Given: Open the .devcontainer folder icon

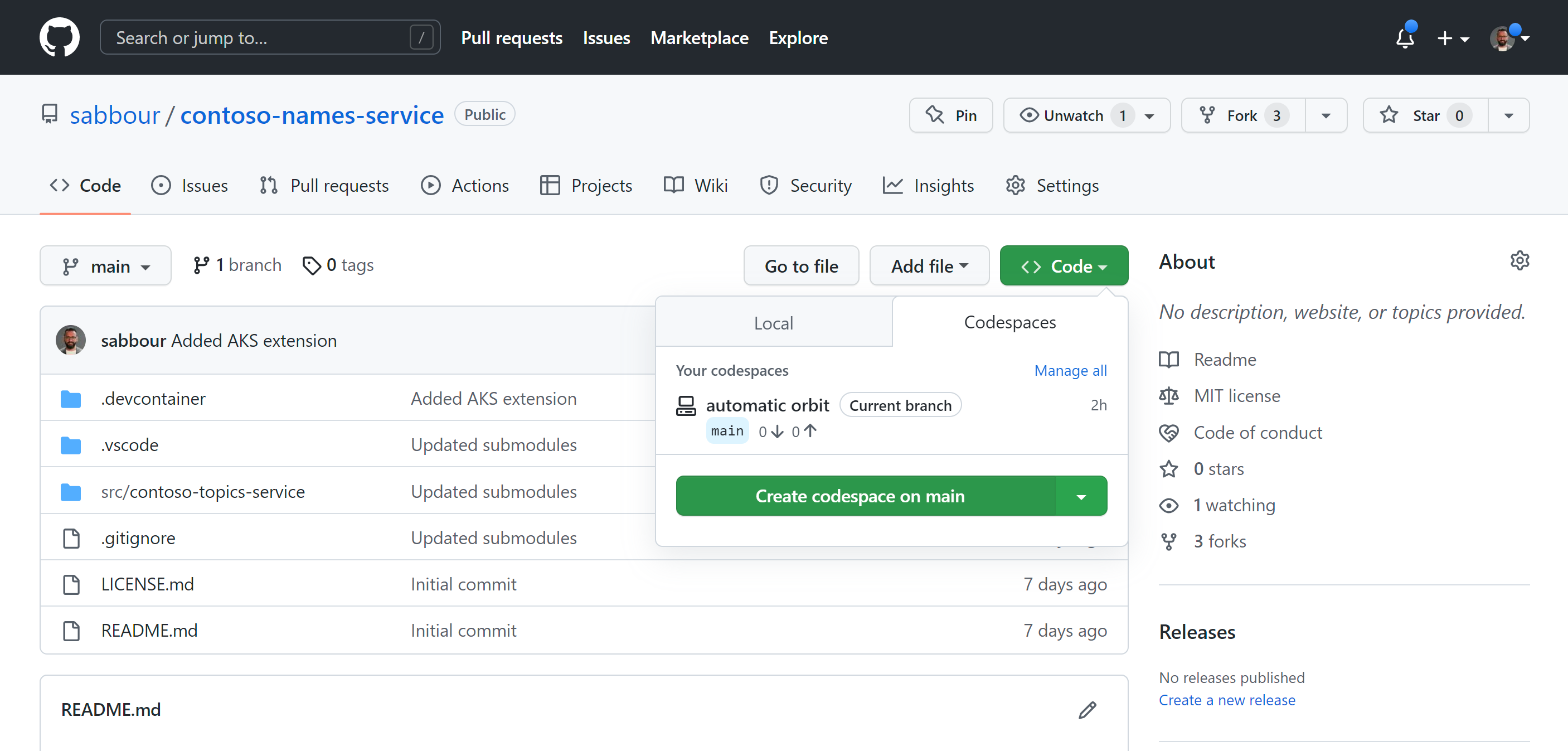Looking at the screenshot, I should [71, 399].
